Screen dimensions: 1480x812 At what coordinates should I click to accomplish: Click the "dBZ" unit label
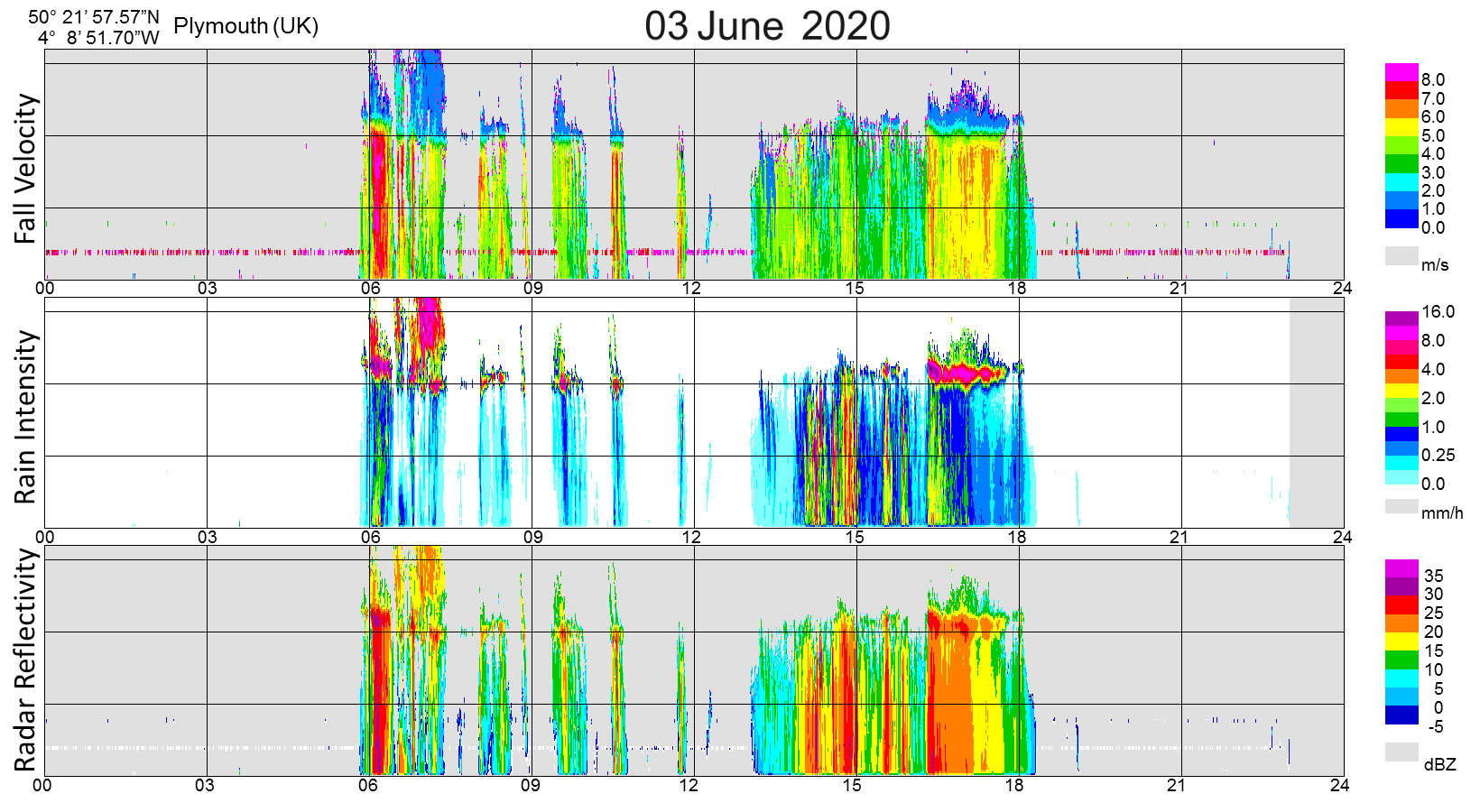point(1440,764)
